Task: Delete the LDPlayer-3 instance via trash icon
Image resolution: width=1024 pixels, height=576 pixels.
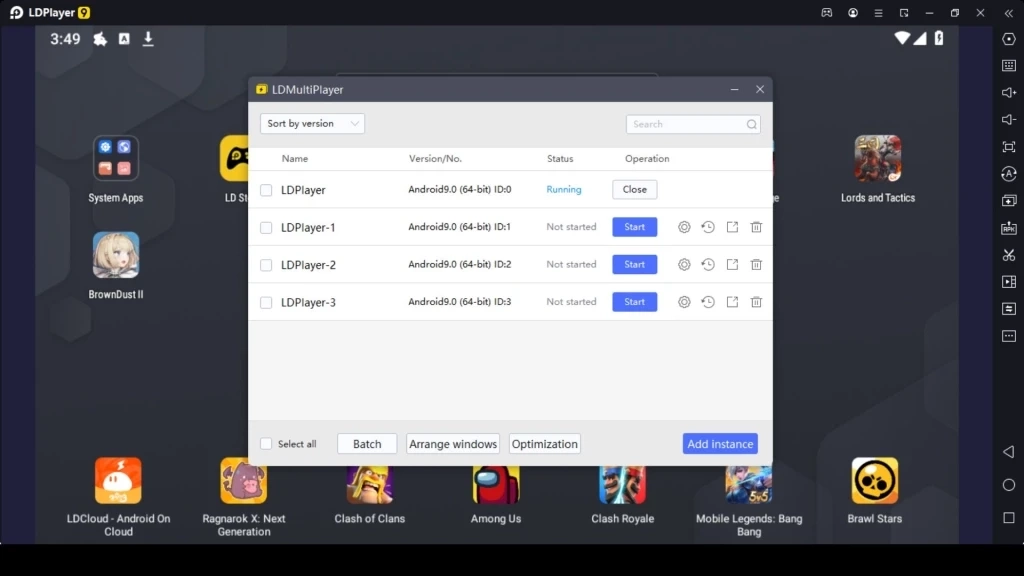Action: click(755, 301)
